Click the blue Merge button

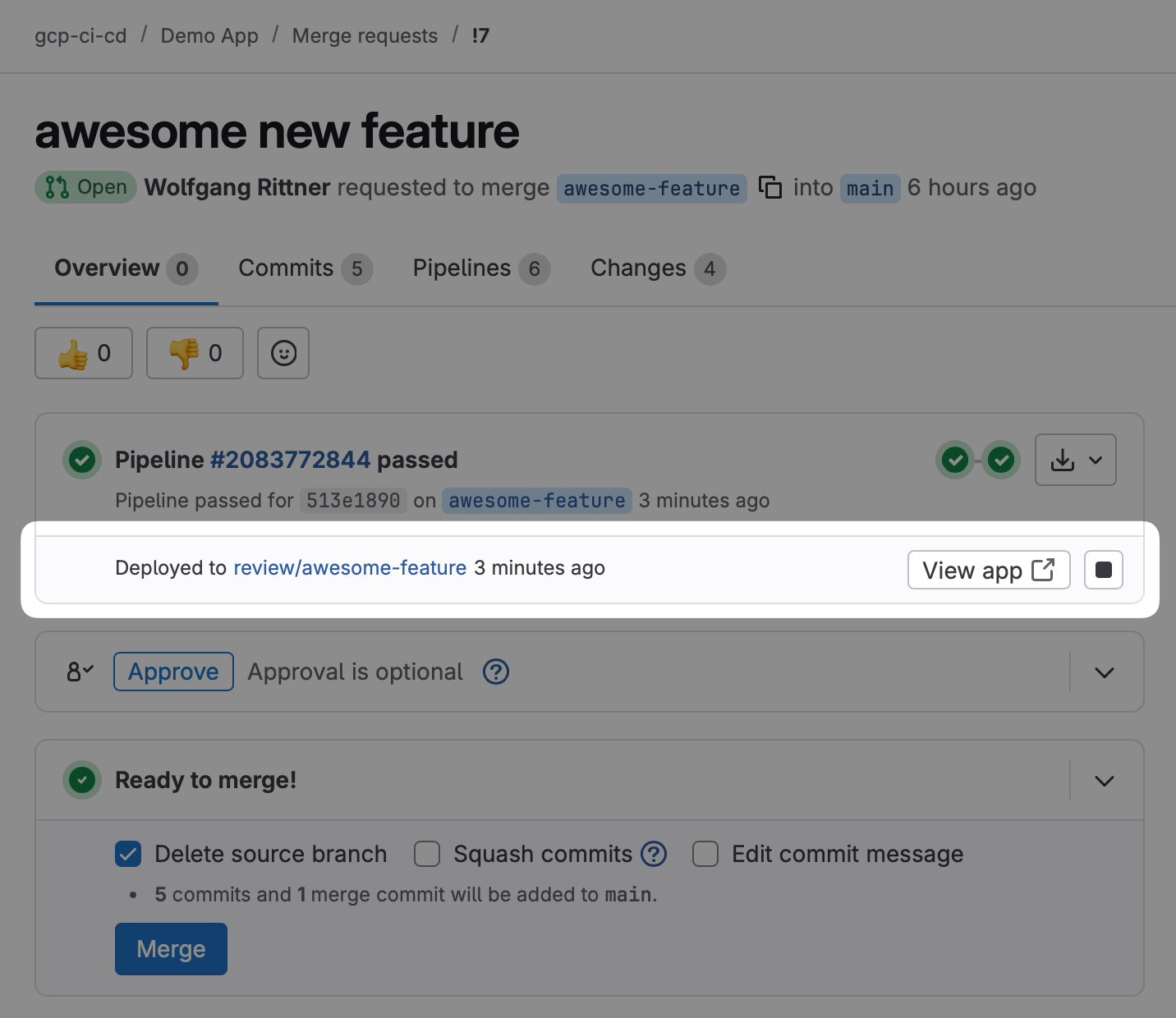171,949
